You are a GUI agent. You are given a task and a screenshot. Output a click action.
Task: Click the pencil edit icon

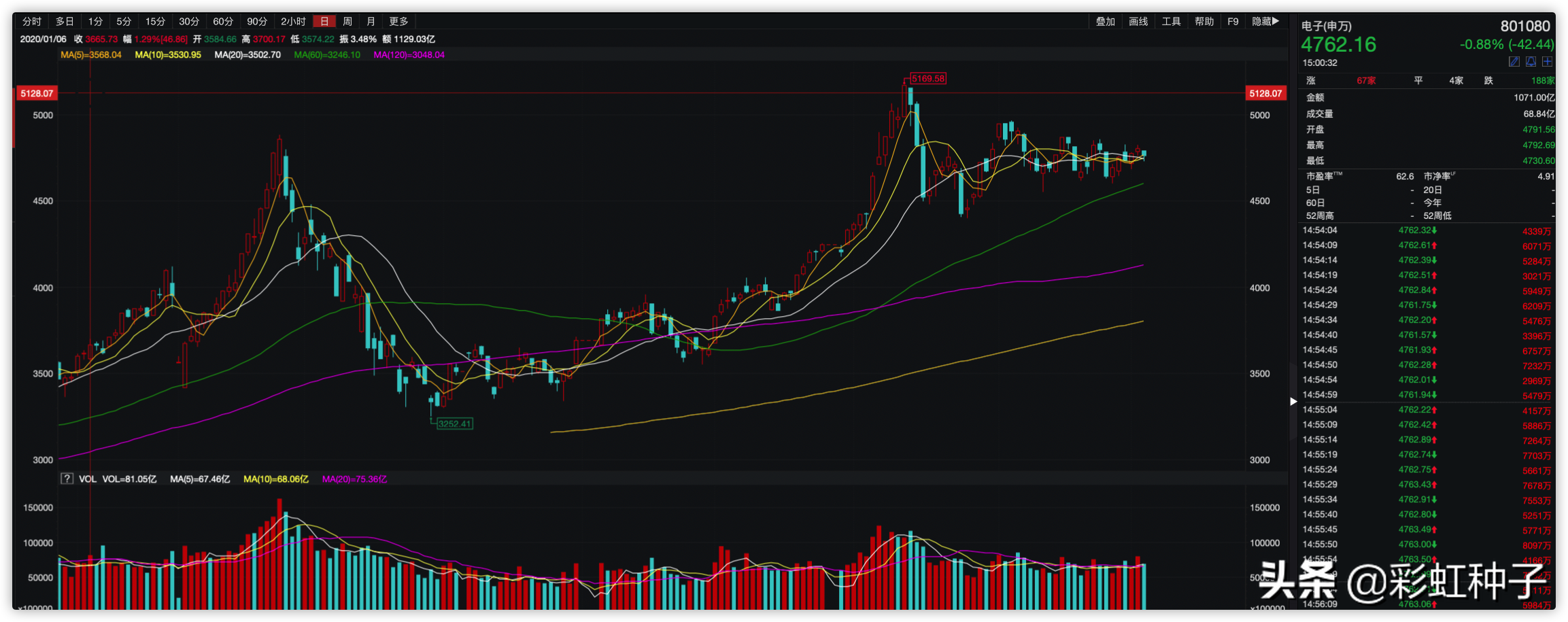pyautogui.click(x=1514, y=62)
